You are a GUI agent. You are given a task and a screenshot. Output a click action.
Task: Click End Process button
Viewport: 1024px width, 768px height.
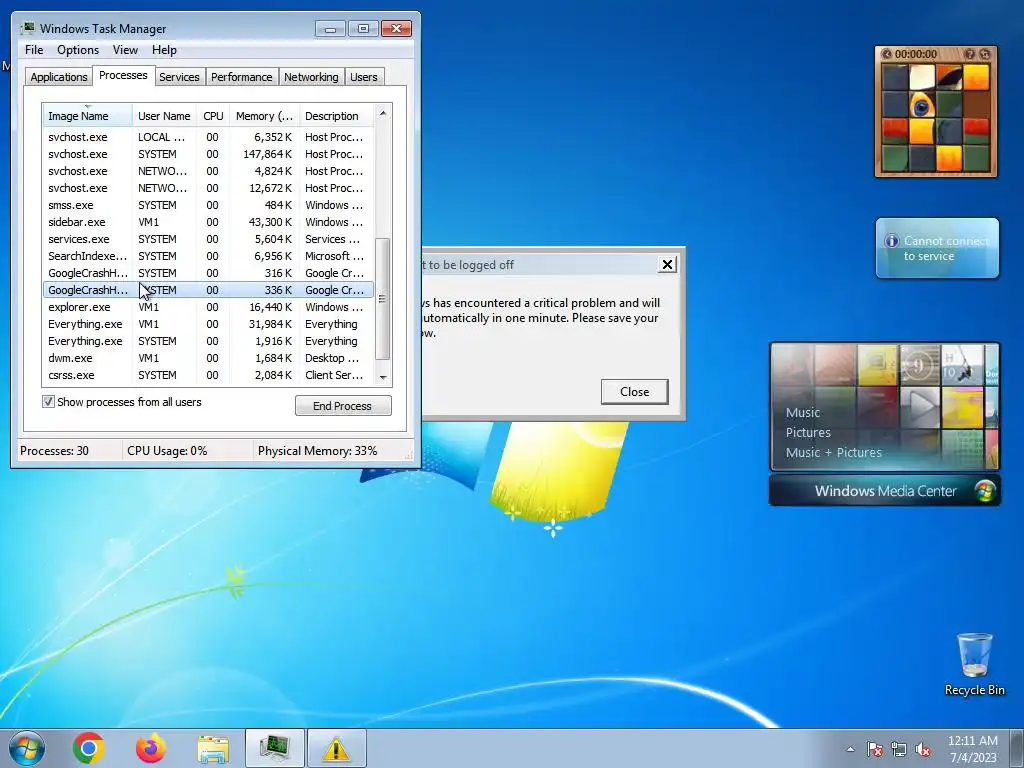click(343, 406)
